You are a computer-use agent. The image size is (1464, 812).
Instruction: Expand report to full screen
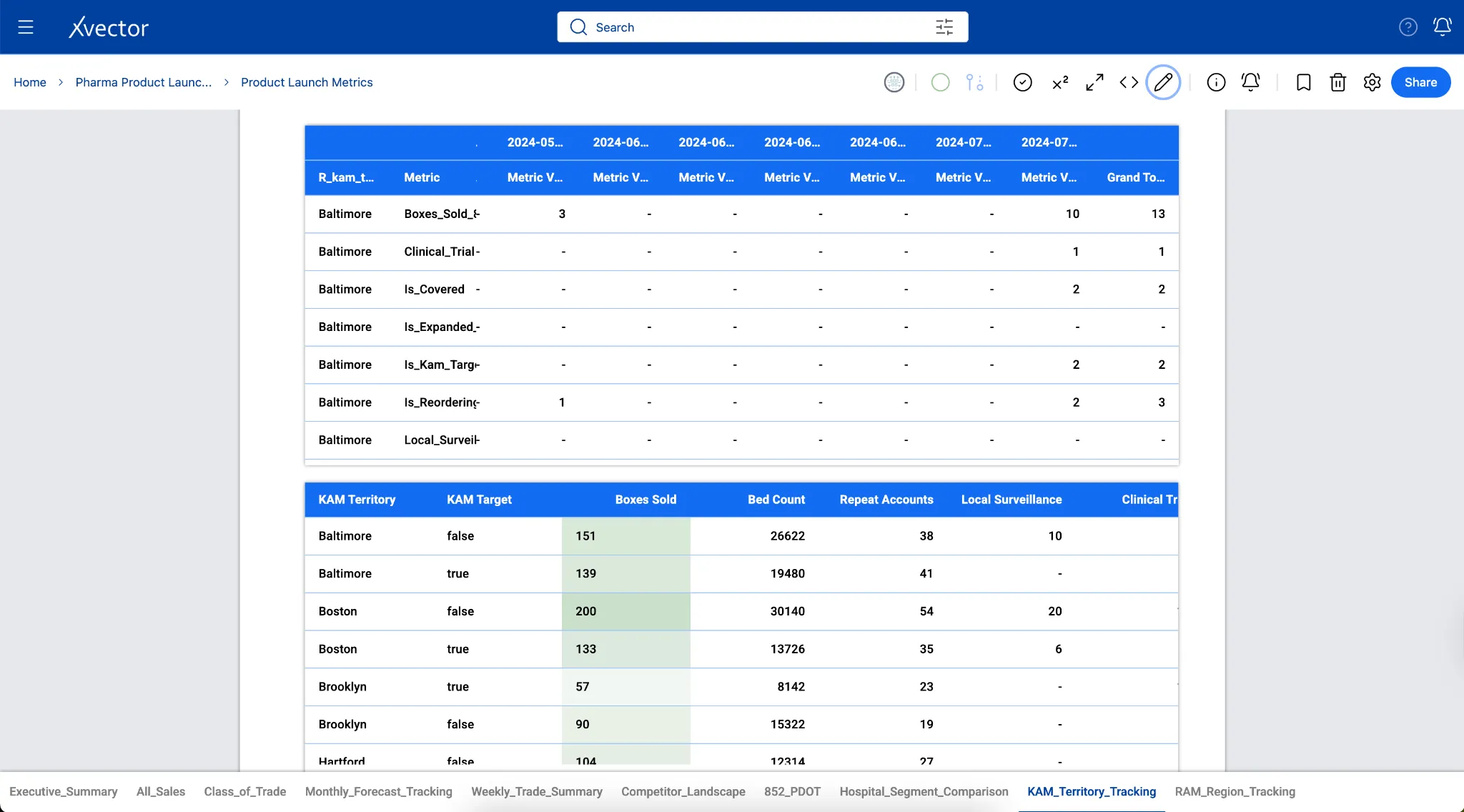(x=1094, y=82)
